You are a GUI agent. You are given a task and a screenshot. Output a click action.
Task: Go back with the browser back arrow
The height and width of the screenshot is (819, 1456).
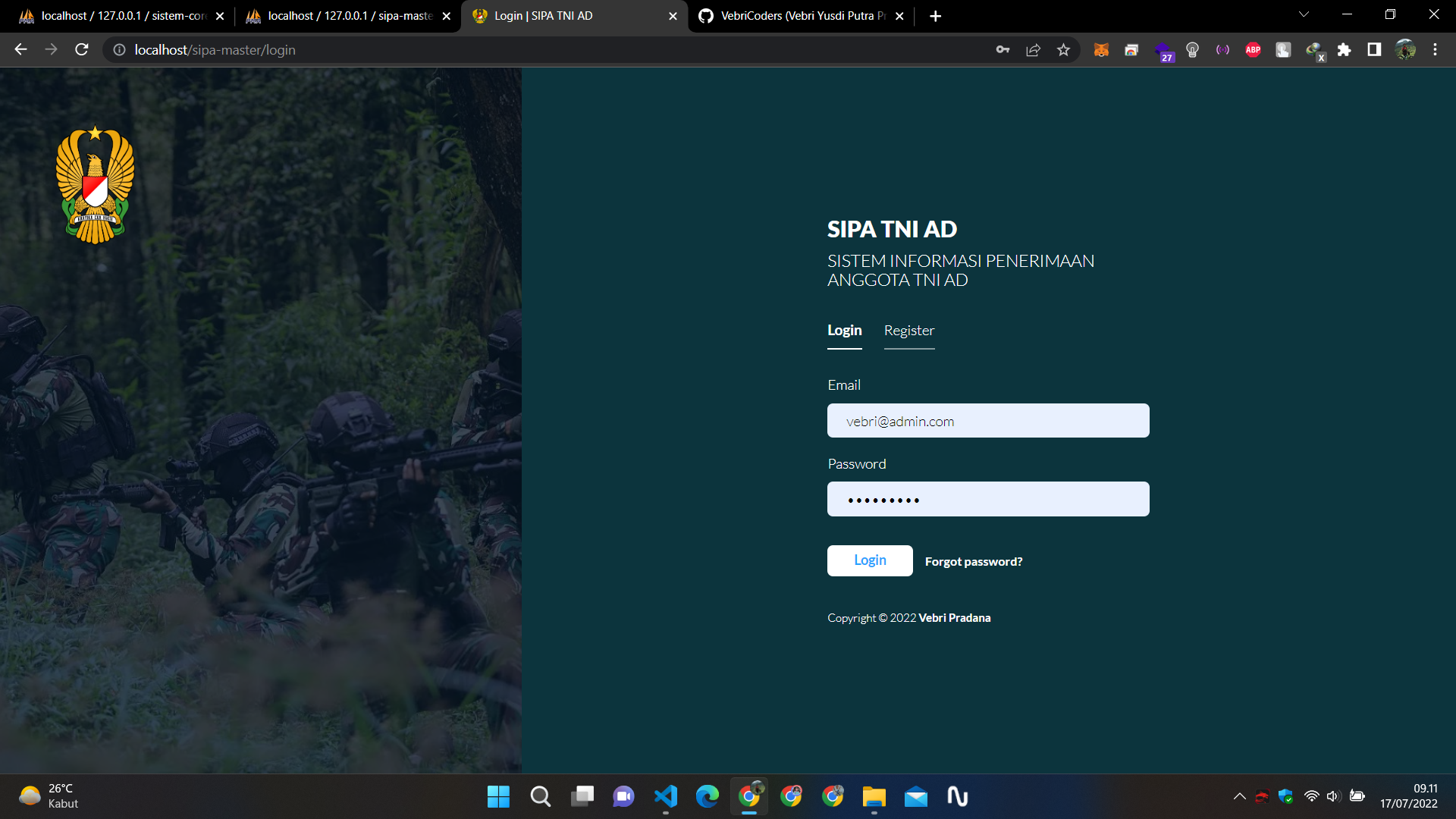point(20,49)
